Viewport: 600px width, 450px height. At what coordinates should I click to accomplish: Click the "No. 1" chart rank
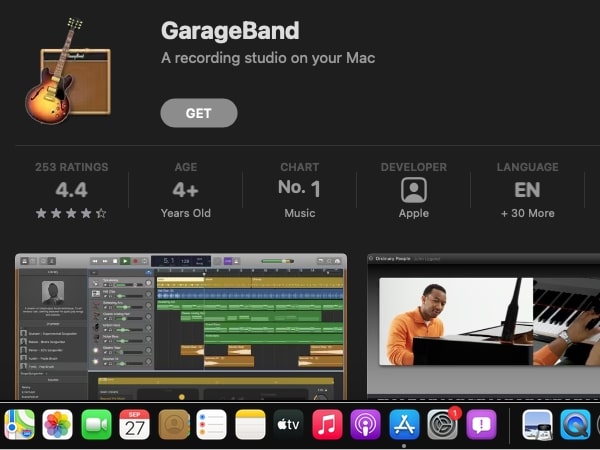point(299,188)
